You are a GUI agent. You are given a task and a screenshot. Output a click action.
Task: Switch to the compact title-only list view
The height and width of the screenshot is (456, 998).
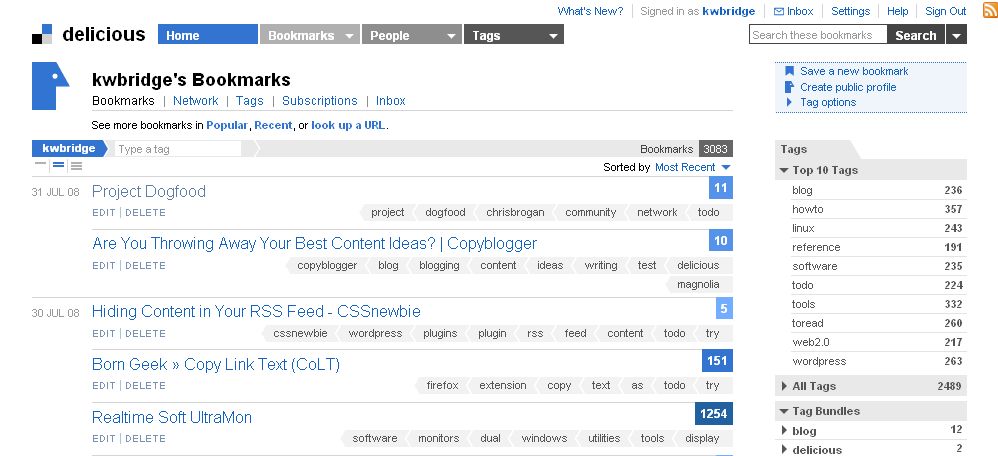[x=41, y=166]
